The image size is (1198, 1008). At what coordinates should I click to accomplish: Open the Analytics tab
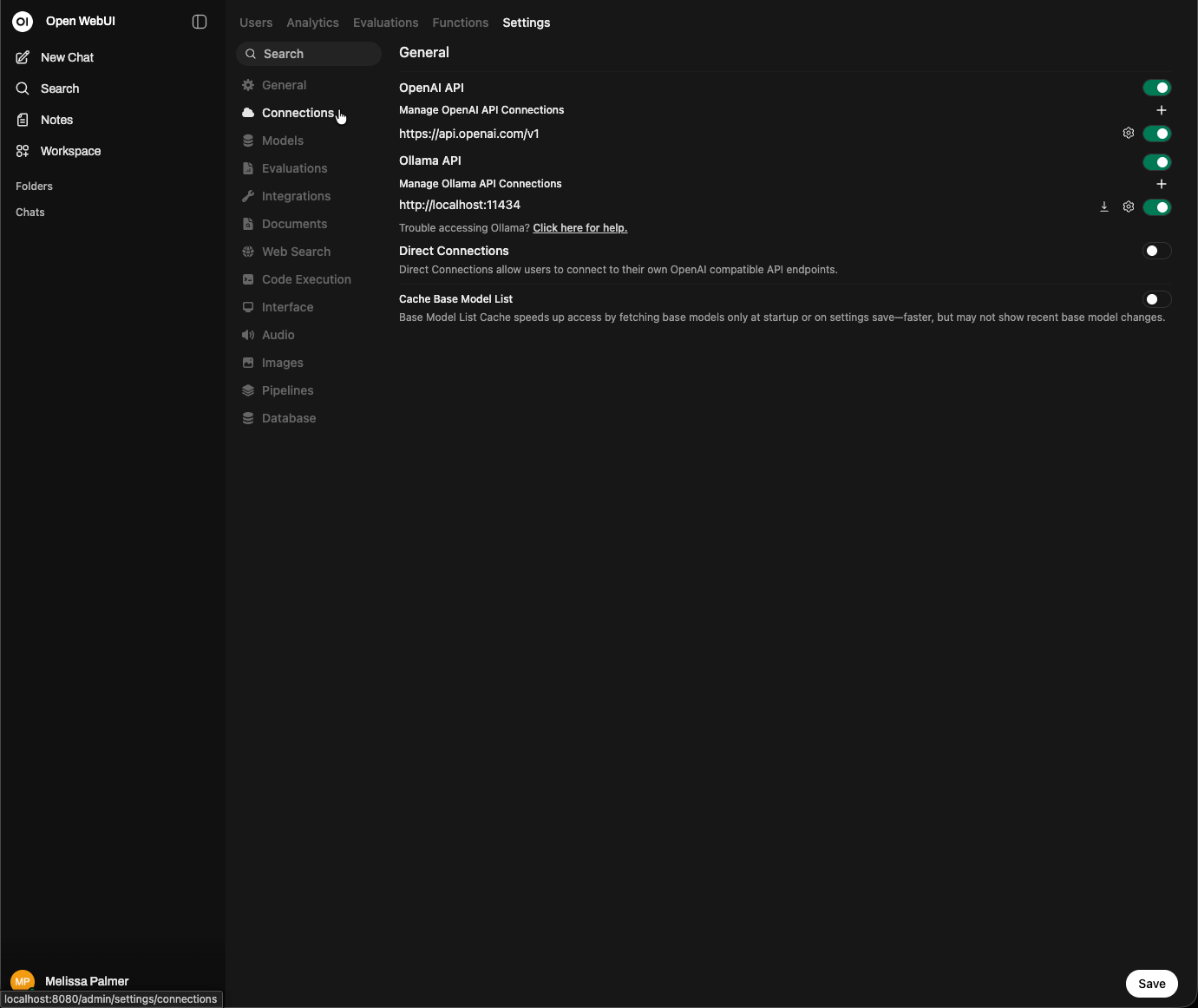coord(312,23)
